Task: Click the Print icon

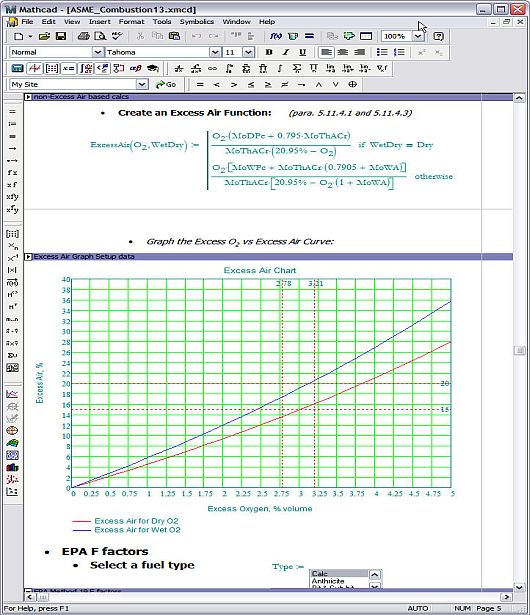Action: (83, 36)
